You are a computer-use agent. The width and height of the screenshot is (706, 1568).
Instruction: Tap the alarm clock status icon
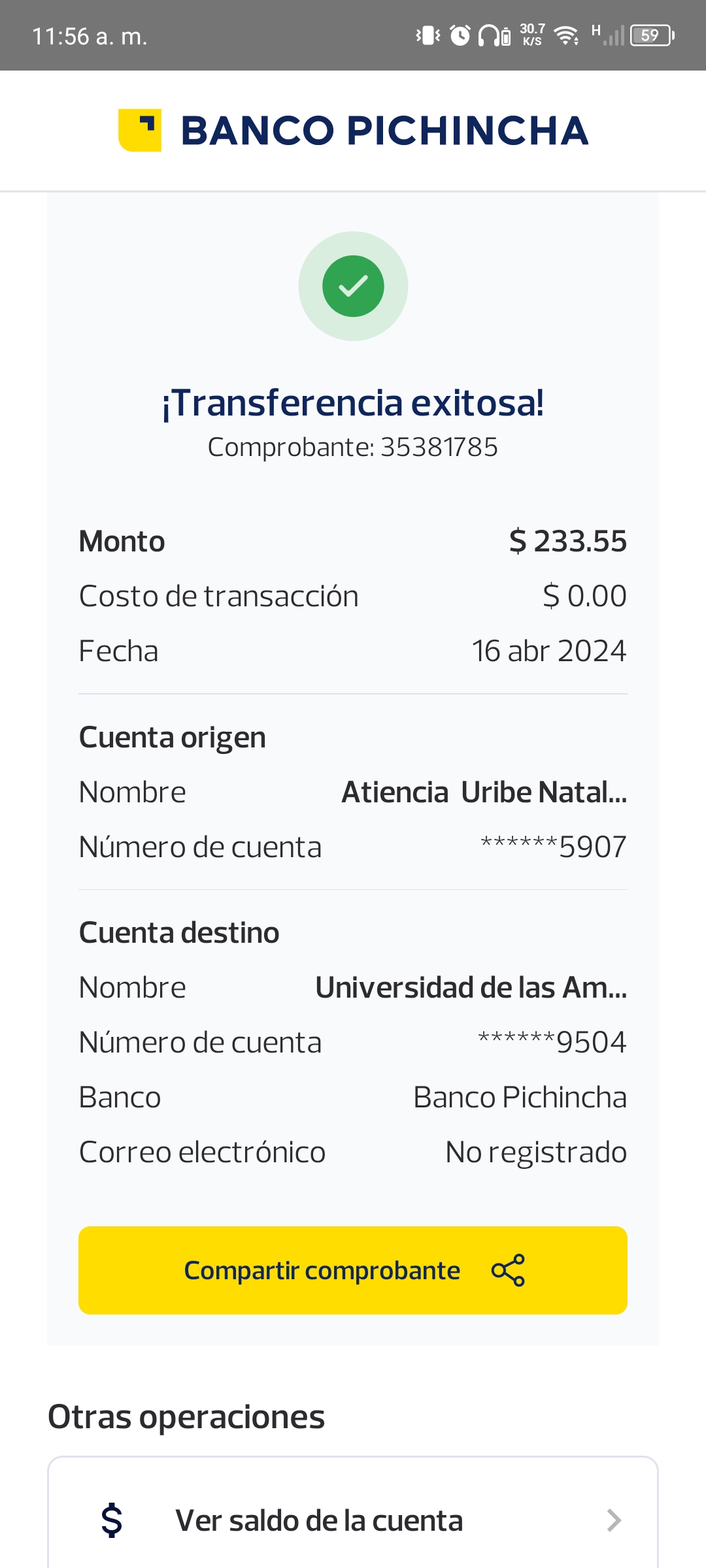(460, 35)
